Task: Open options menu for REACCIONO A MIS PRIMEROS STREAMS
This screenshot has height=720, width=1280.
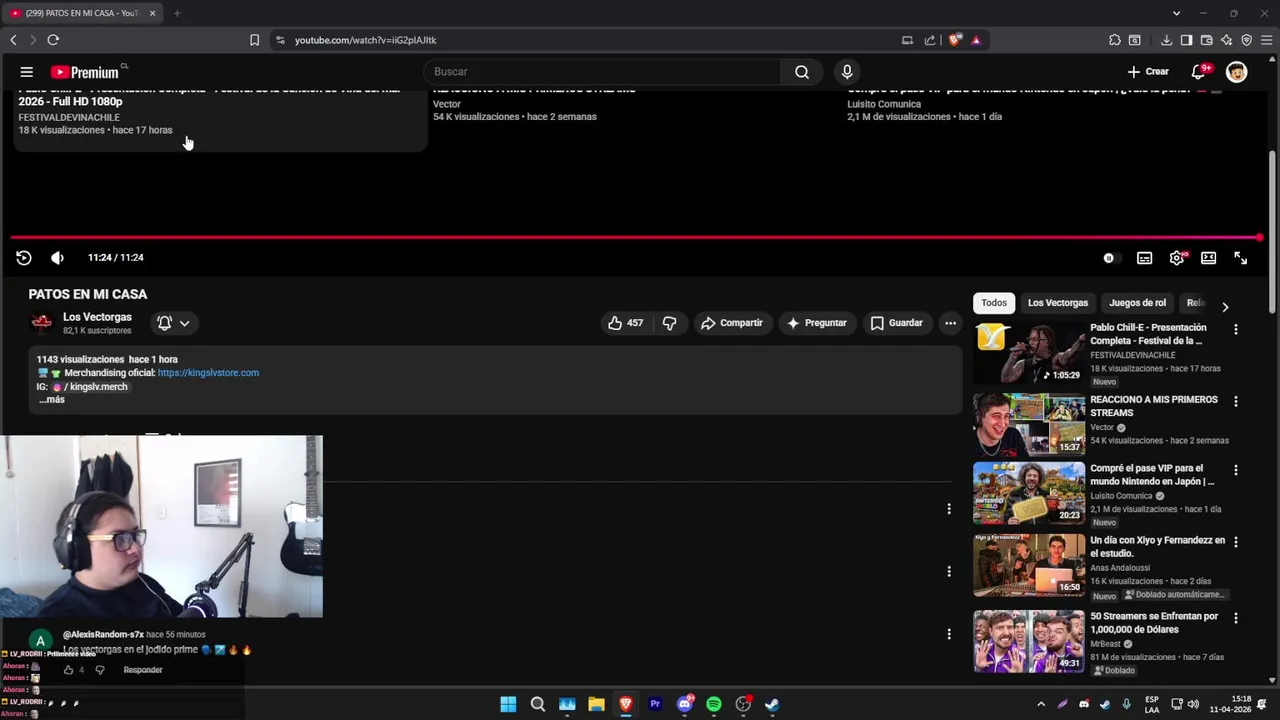Action: (x=1236, y=402)
